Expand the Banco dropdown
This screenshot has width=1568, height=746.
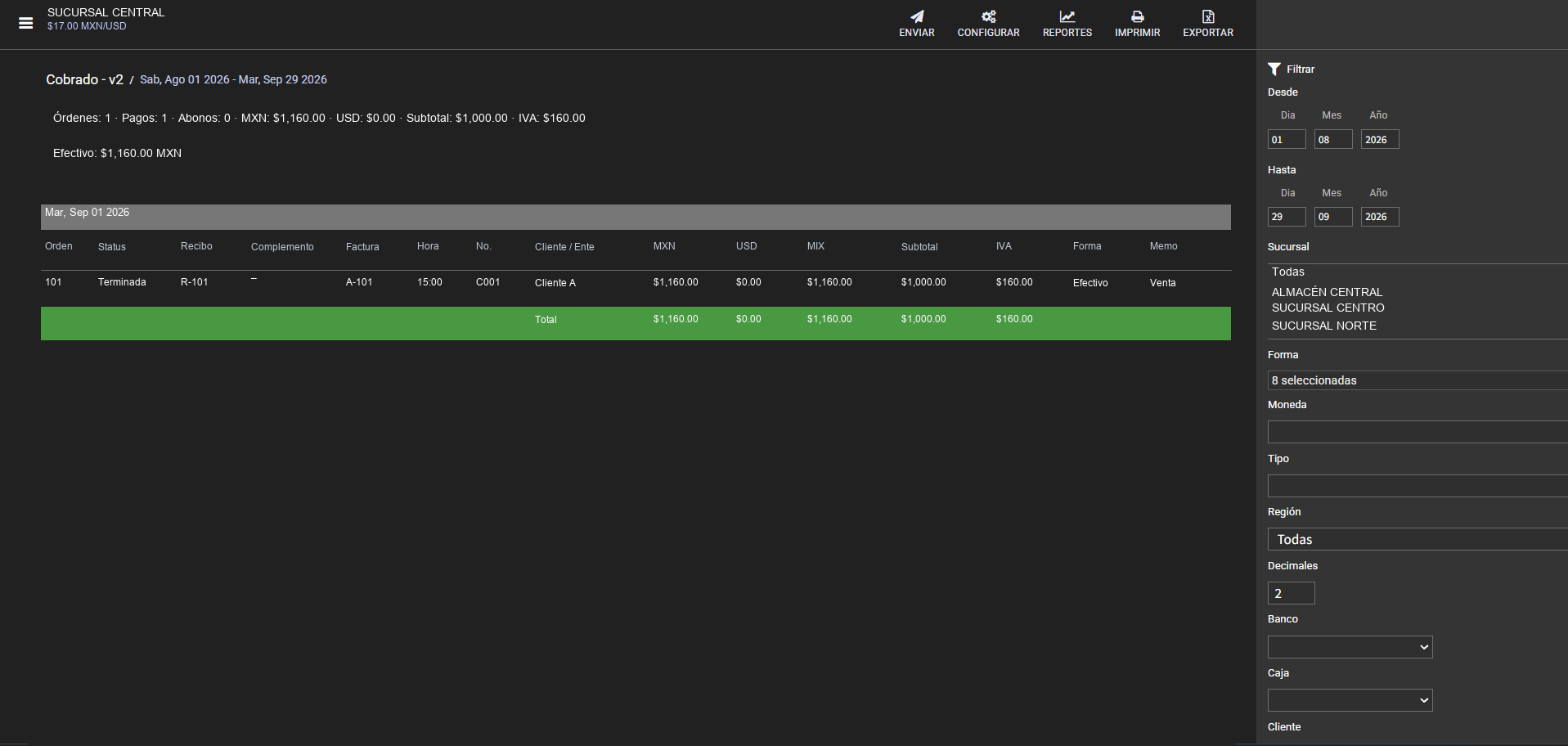coord(1350,647)
